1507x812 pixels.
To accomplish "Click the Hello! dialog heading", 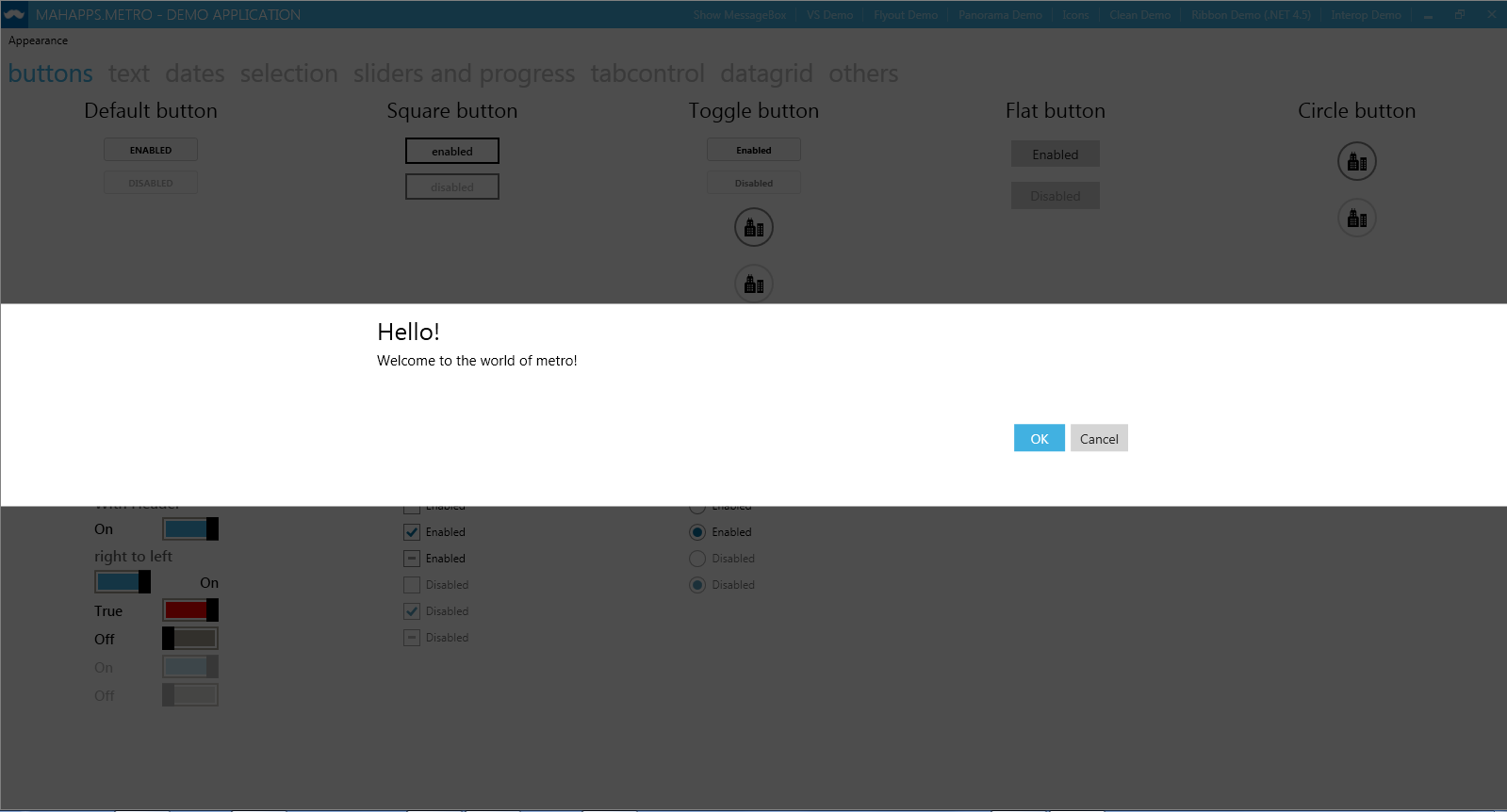I will (408, 332).
